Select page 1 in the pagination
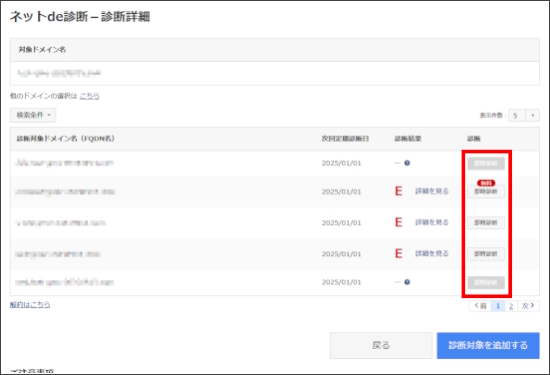550x375 pixels. pyautogui.click(x=498, y=306)
